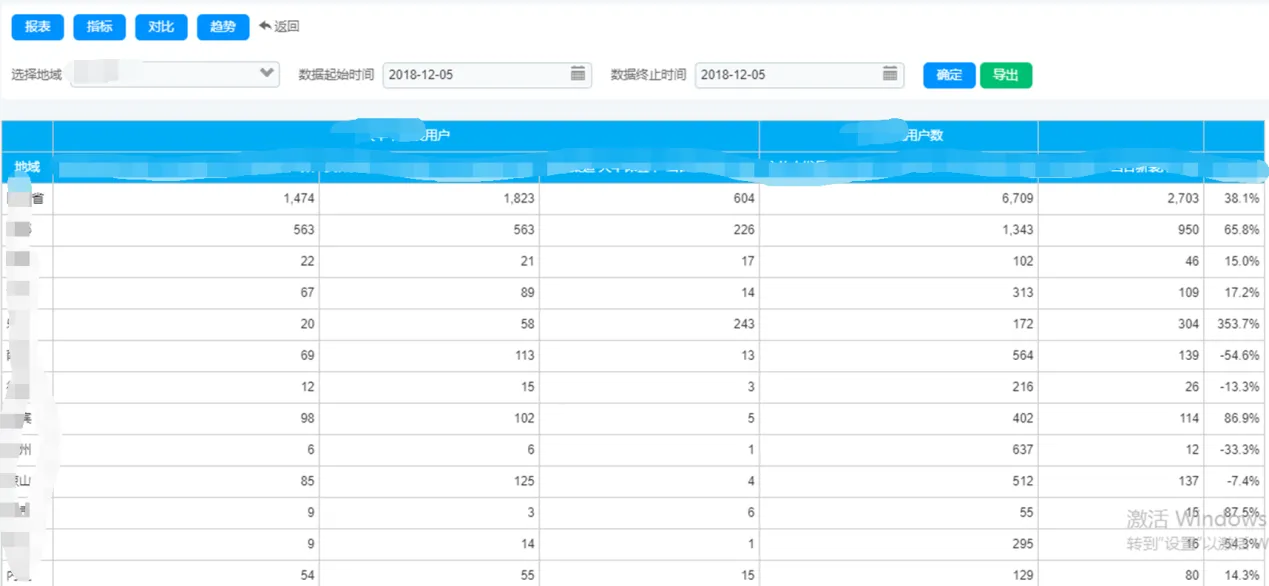
Task: Click the 返回 link text
Action: coord(287,27)
